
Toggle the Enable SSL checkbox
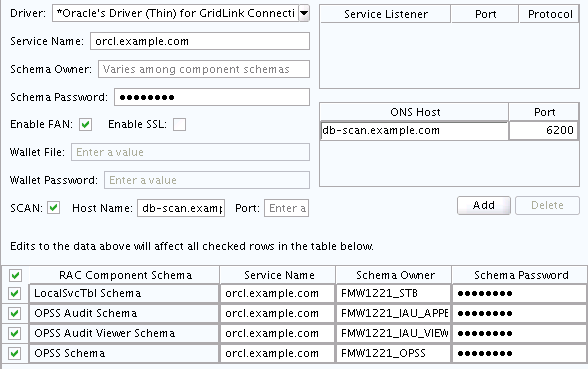(179, 124)
